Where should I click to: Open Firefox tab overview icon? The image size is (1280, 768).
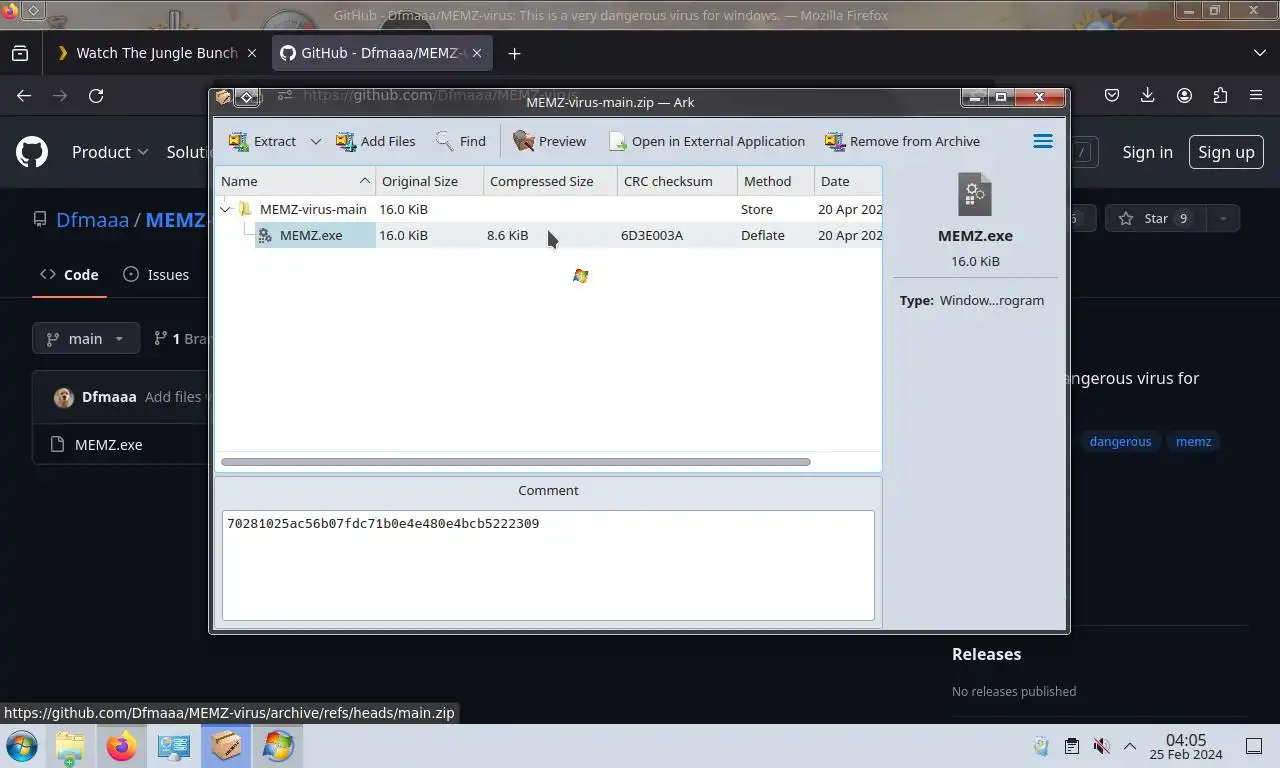(20, 53)
